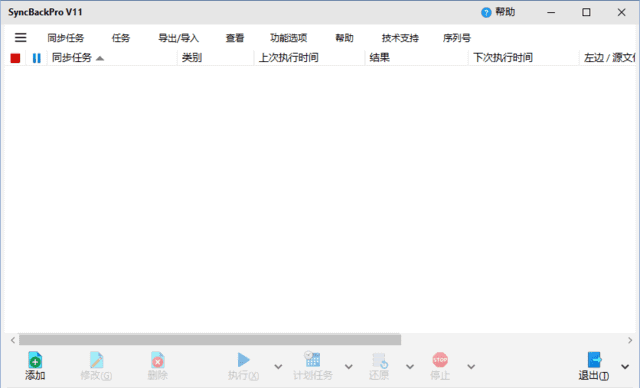The width and height of the screenshot is (640, 388).
Task: Open the 同步任务 menu
Action: click(66, 38)
